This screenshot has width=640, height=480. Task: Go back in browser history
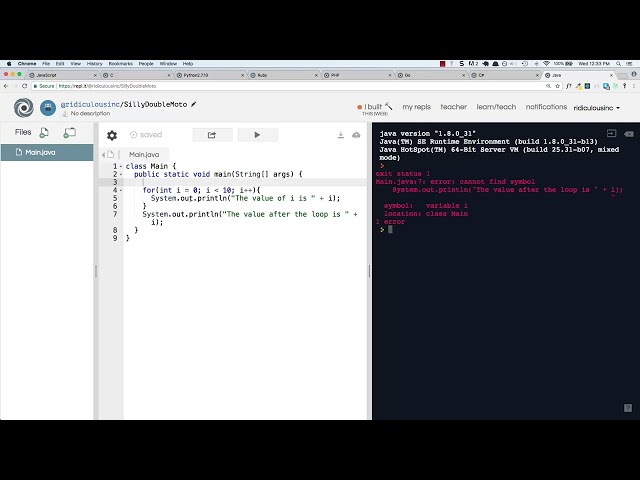pyautogui.click(x=6, y=86)
